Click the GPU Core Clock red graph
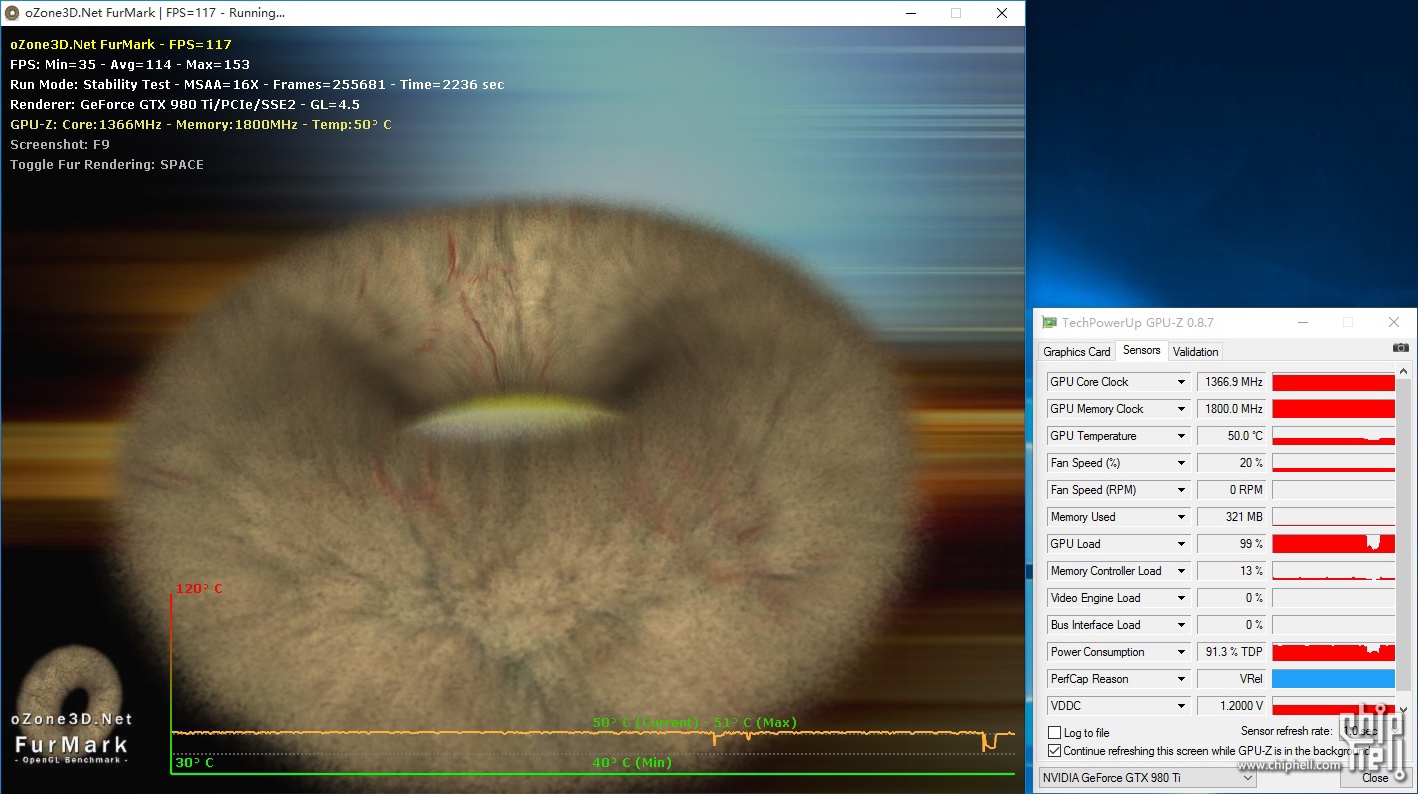This screenshot has width=1418, height=794. (x=1333, y=382)
